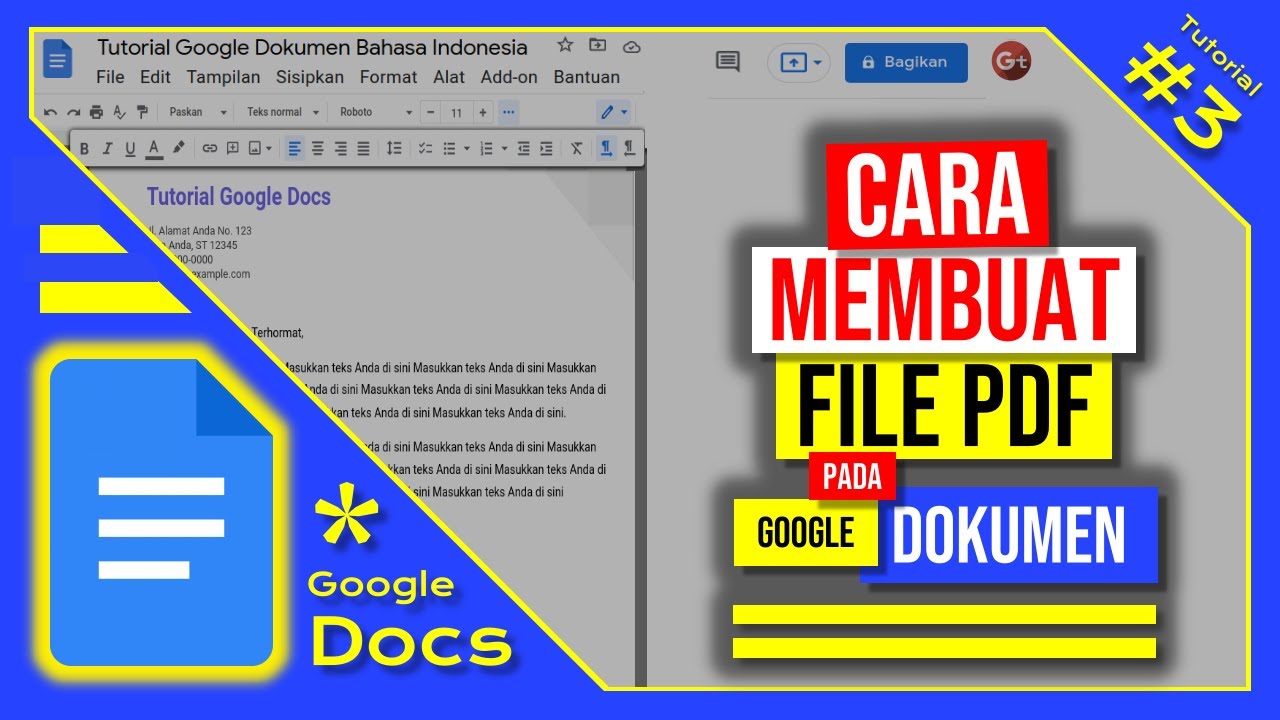Viewport: 1280px width, 720px height.
Task: Click the Undo arrow in the toolbar
Action: tap(50, 112)
